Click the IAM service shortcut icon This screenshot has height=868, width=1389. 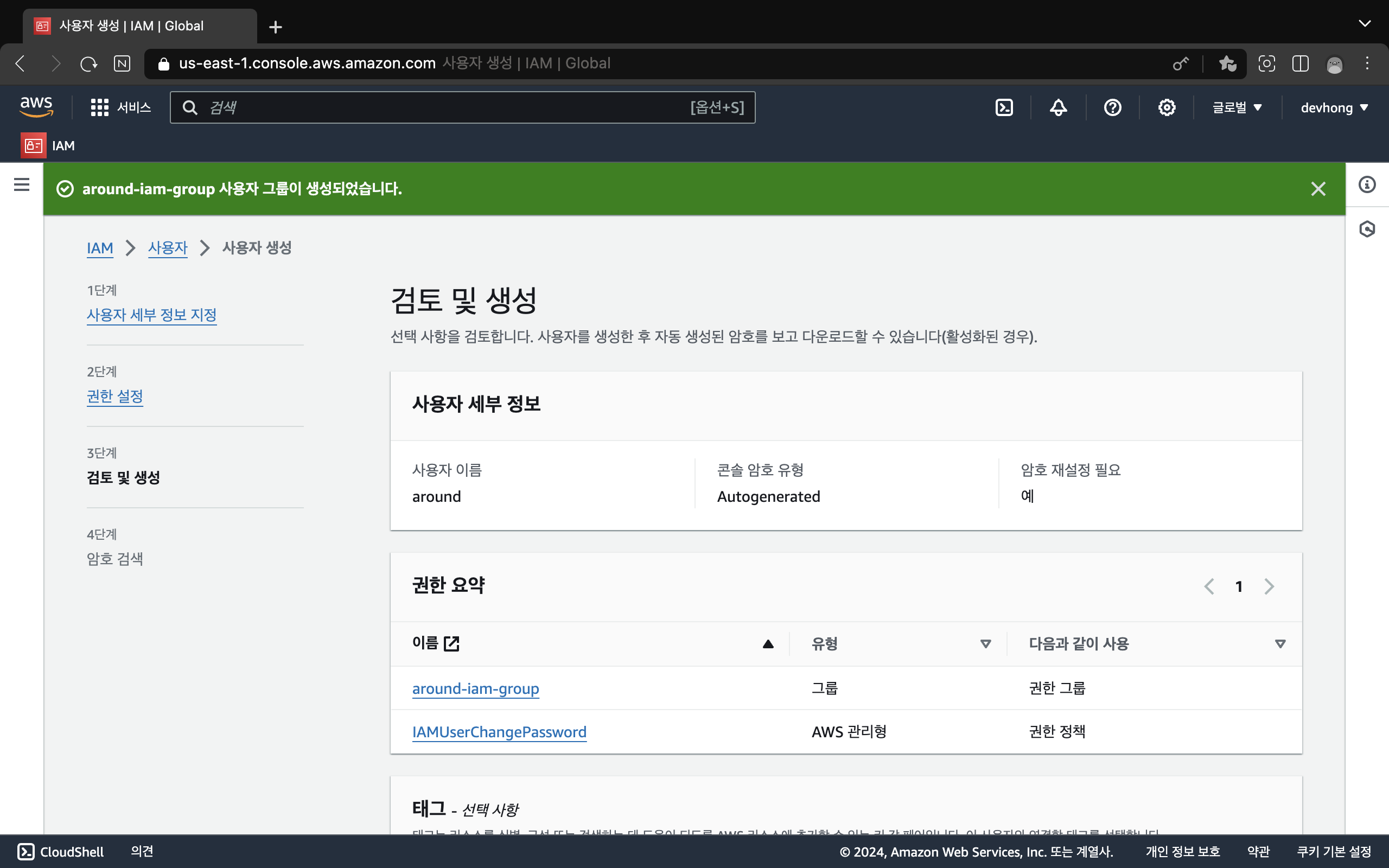33,145
